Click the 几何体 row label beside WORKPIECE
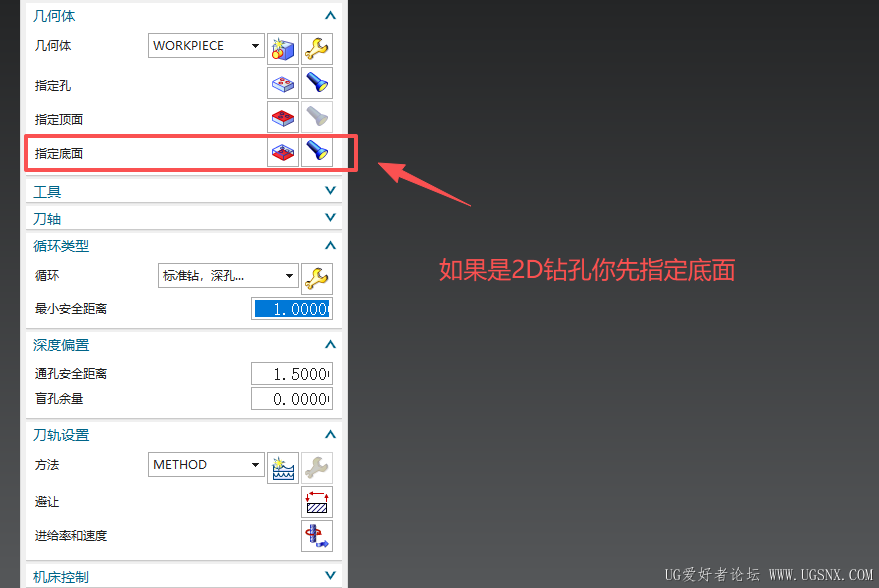 tap(53, 45)
